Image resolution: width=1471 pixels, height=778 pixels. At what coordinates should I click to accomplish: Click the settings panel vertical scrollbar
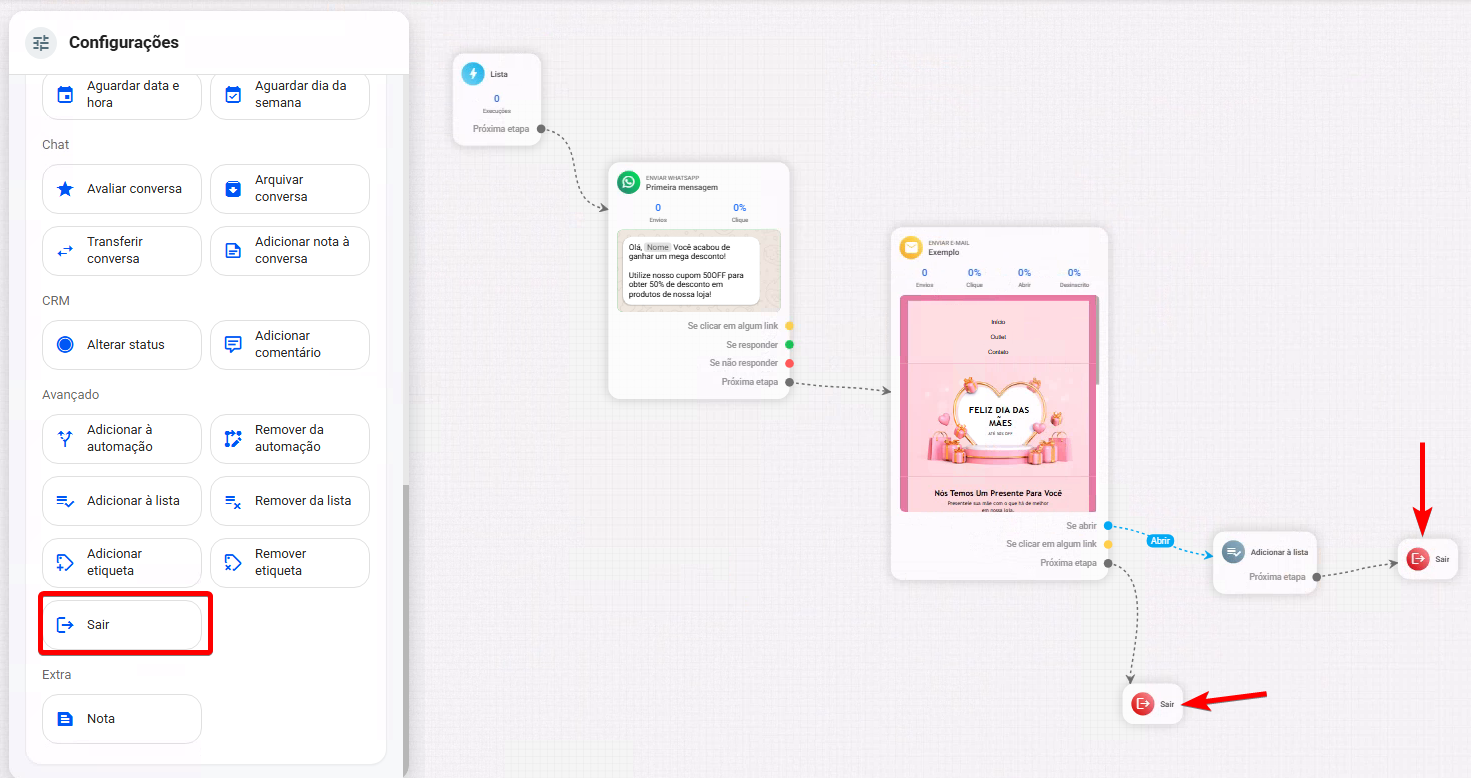405,630
